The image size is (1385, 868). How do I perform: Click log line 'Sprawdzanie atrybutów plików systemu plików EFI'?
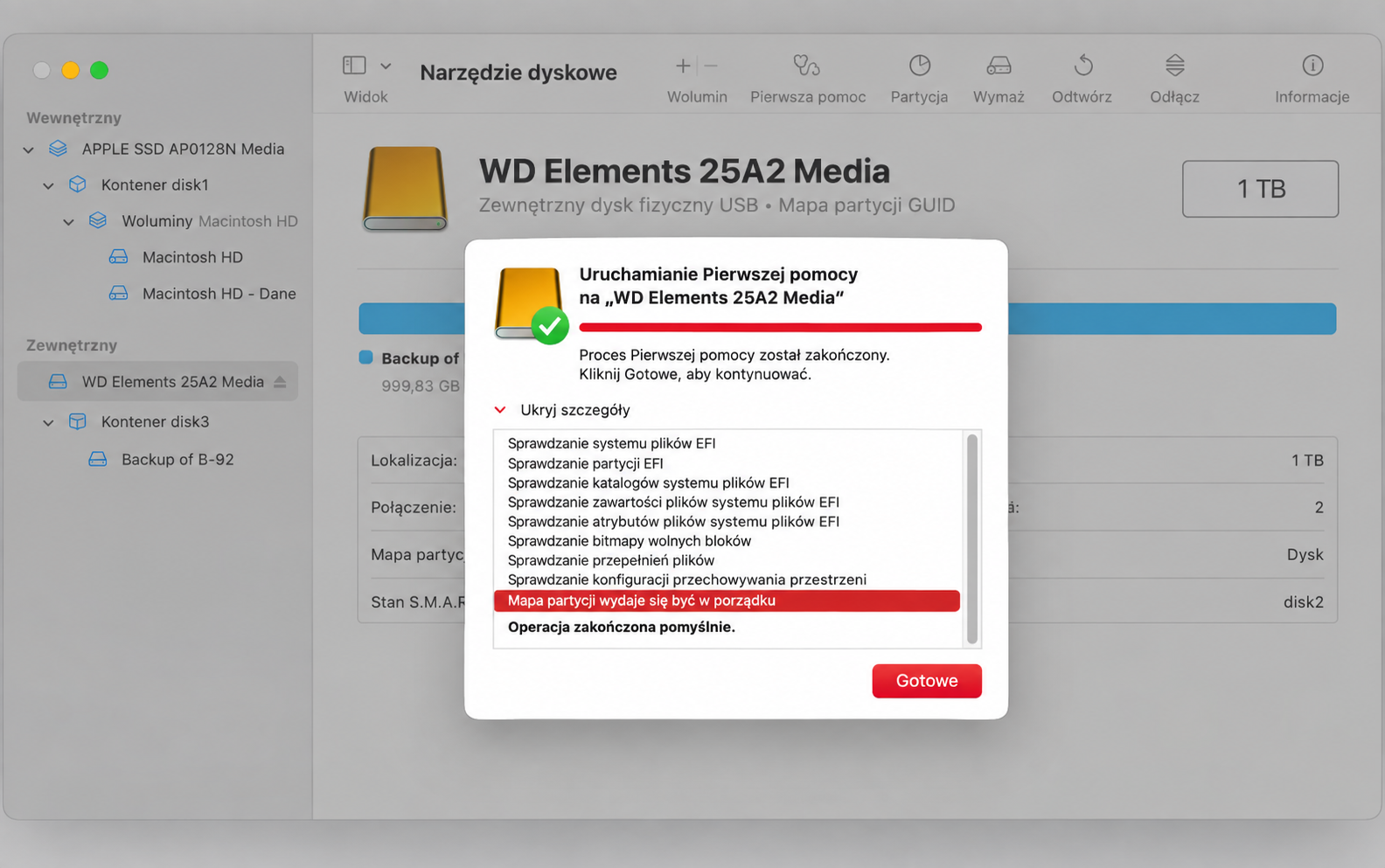point(673,521)
